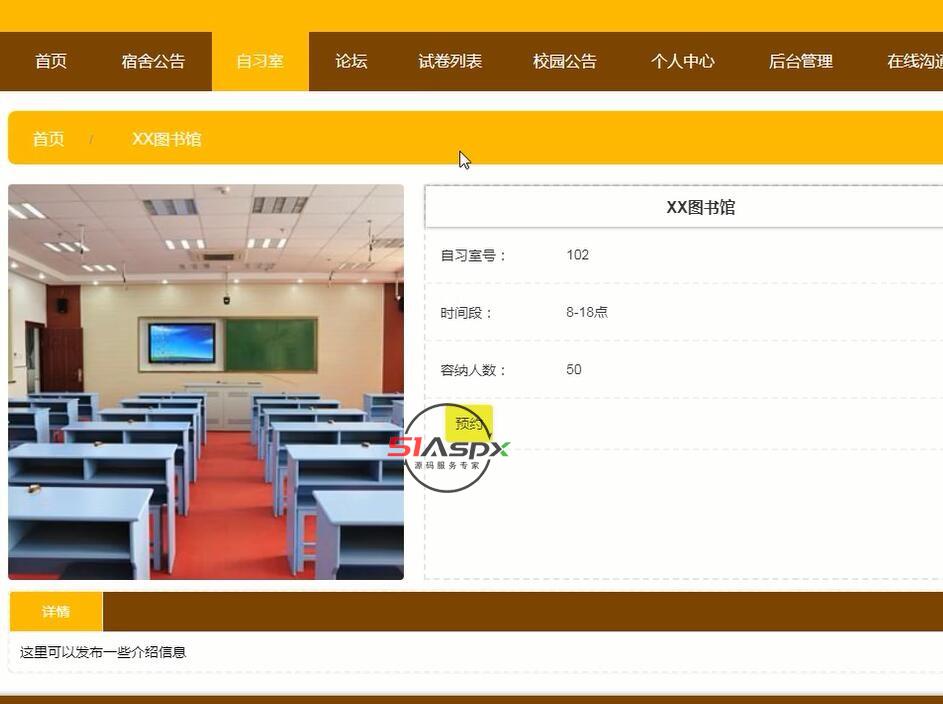Click the 容纳人数： label
The height and width of the screenshot is (704, 943).
tap(473, 370)
